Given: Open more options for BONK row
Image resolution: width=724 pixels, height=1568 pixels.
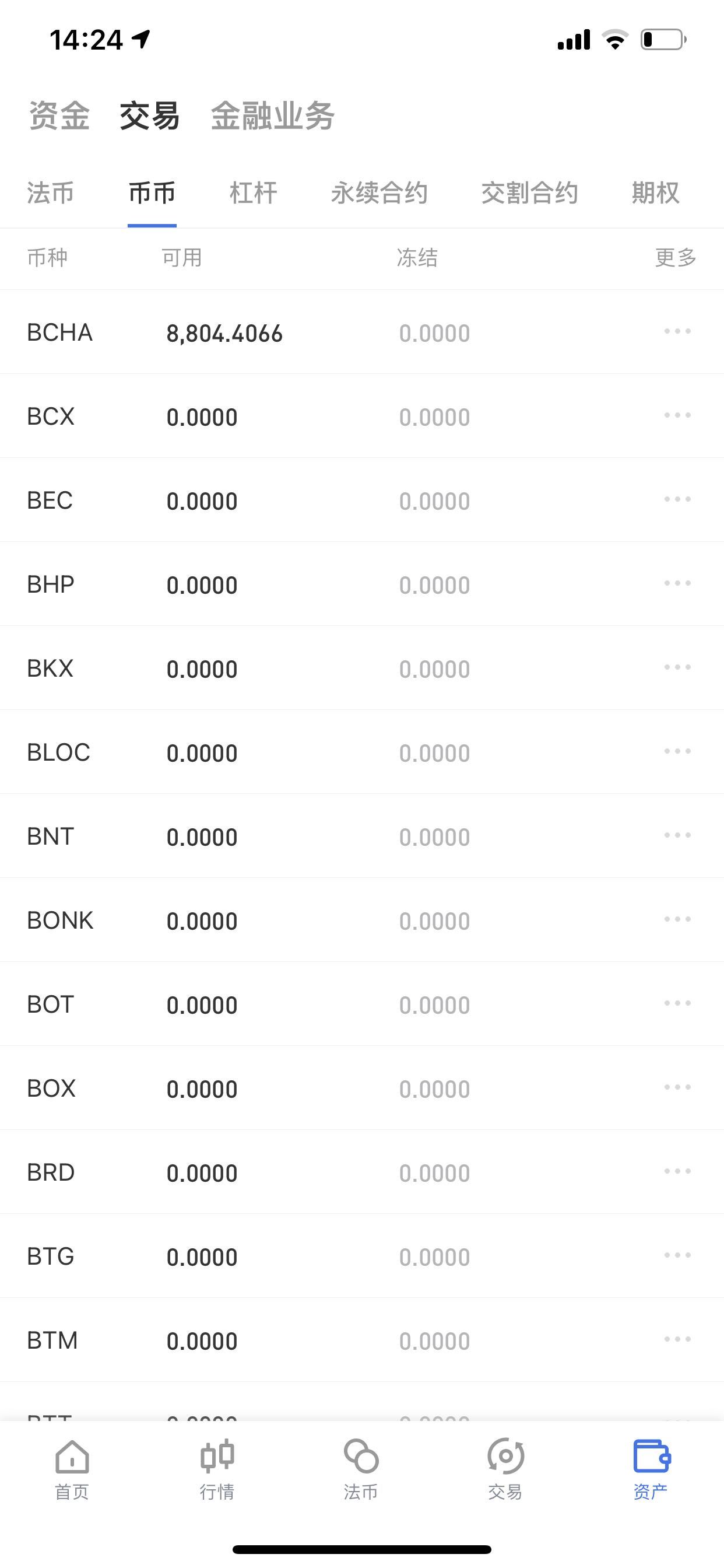Looking at the screenshot, I should pyautogui.click(x=677, y=919).
